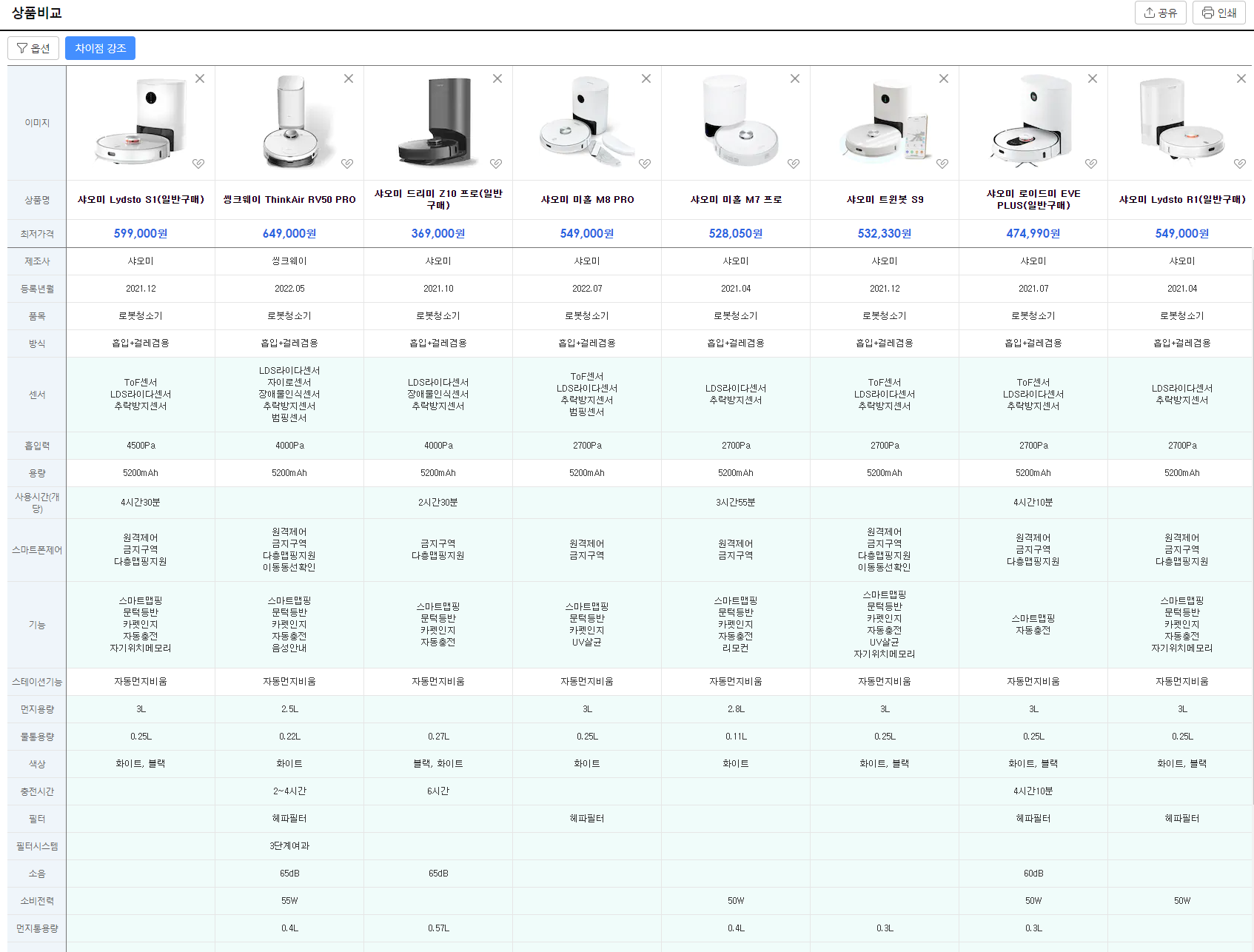The width and height of the screenshot is (1254, 952).
Task: Click the 549,000원 price for 미홈 M8 PRO
Action: 587,233
